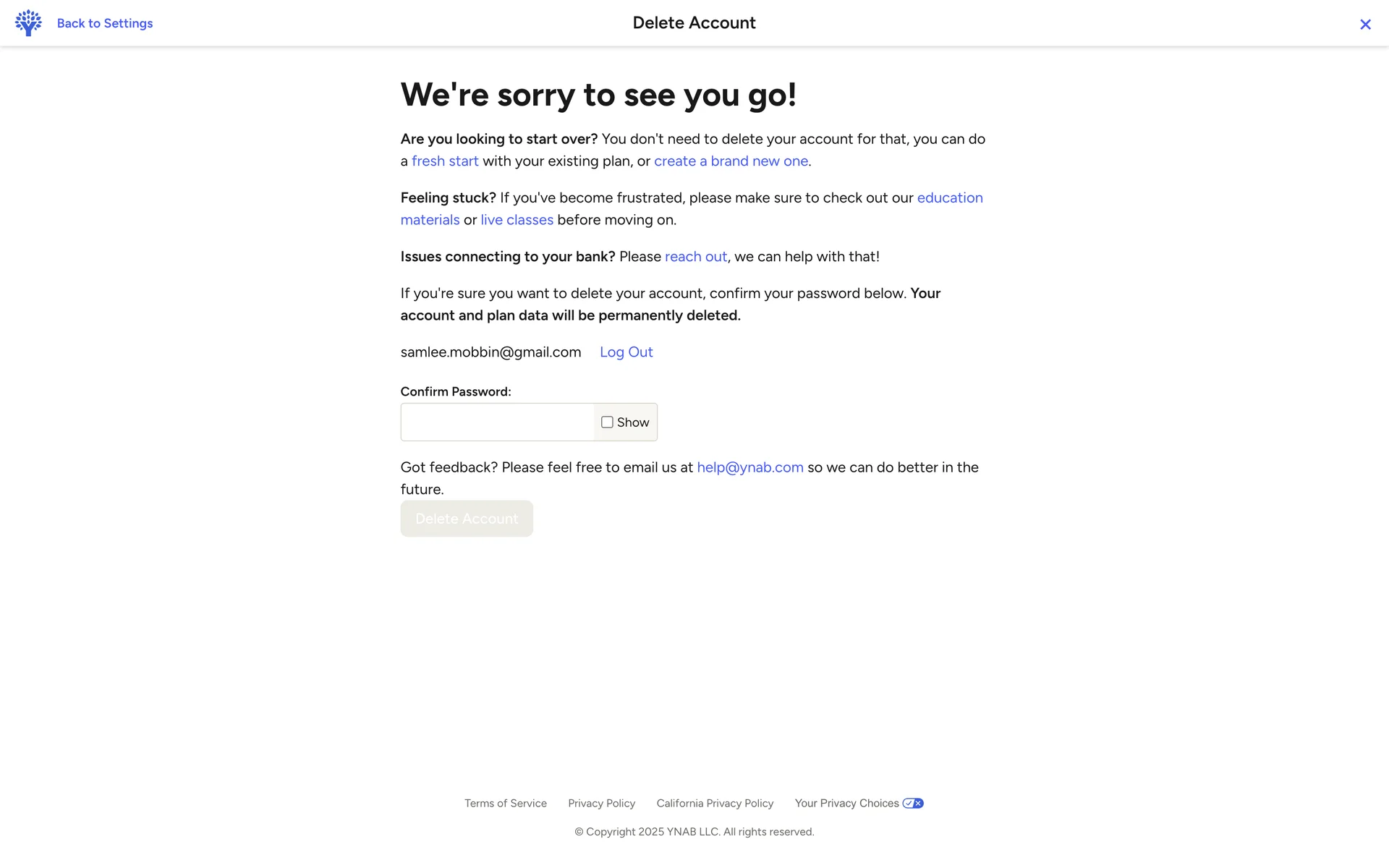Enable the Show password checkbox
Viewport: 1389px width, 868px height.
click(607, 422)
